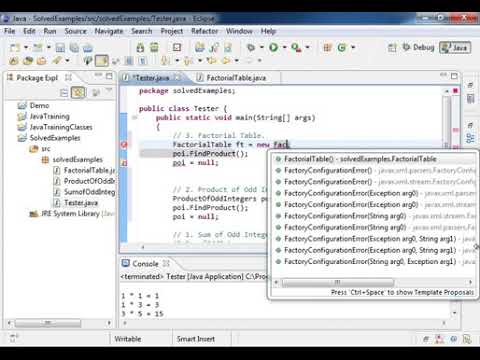Toggle Link with Editor in Package Explorer
The width and height of the screenshot is (480, 360).
pyautogui.click(x=78, y=92)
